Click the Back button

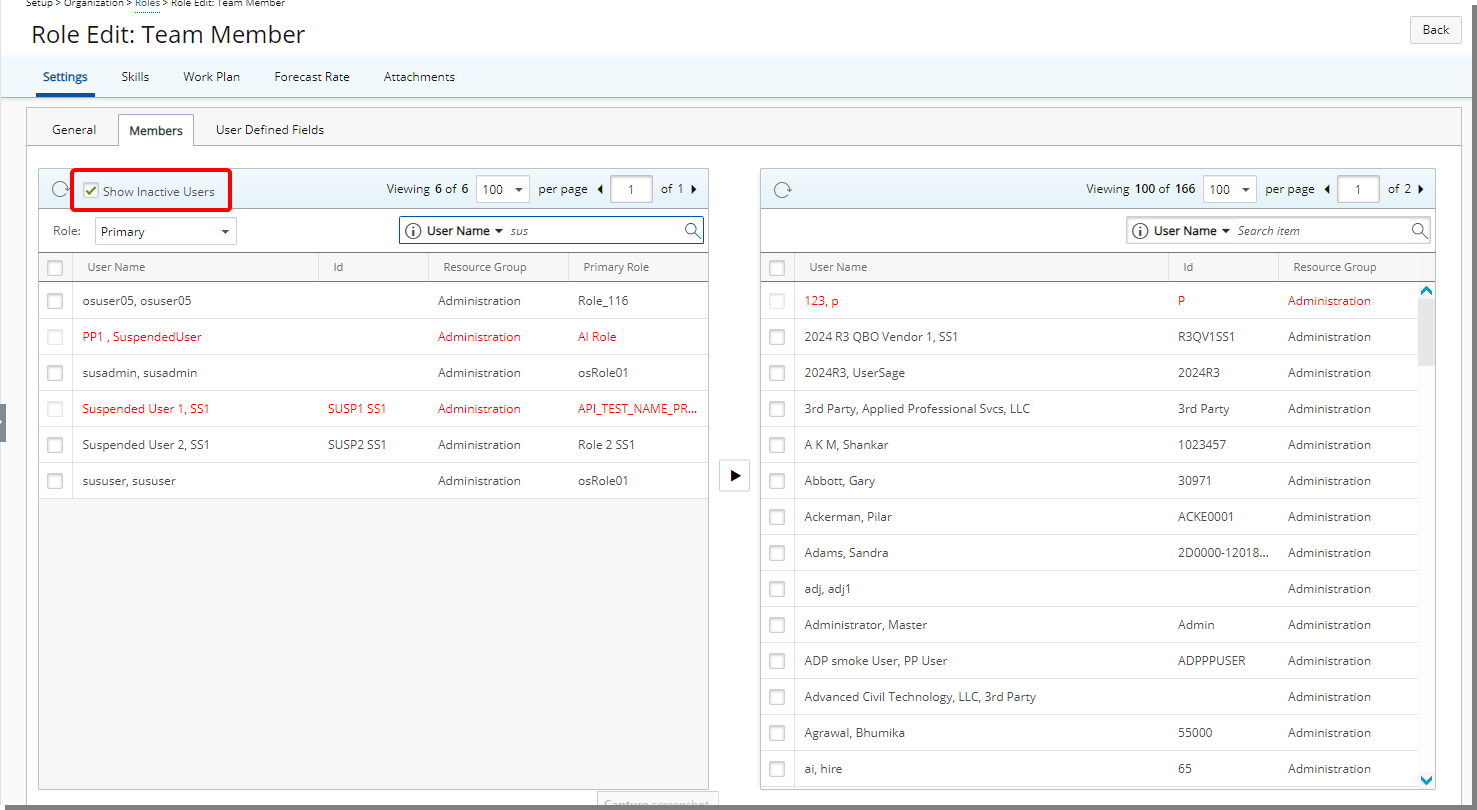[1435, 30]
